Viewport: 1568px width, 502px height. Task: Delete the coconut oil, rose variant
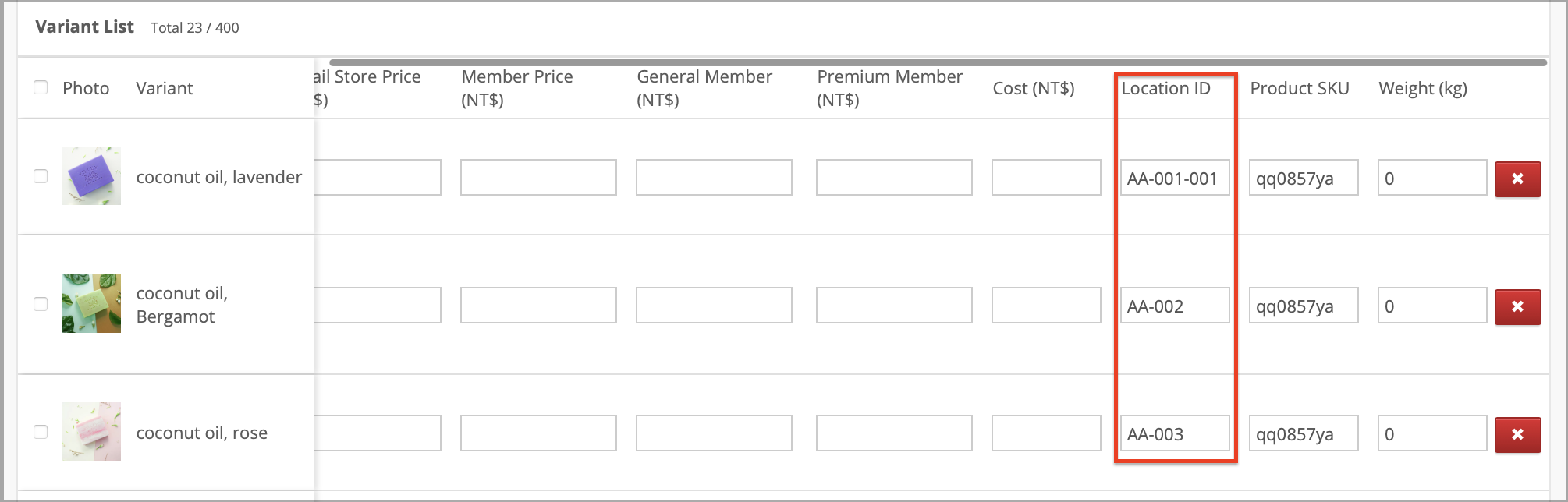click(1517, 434)
